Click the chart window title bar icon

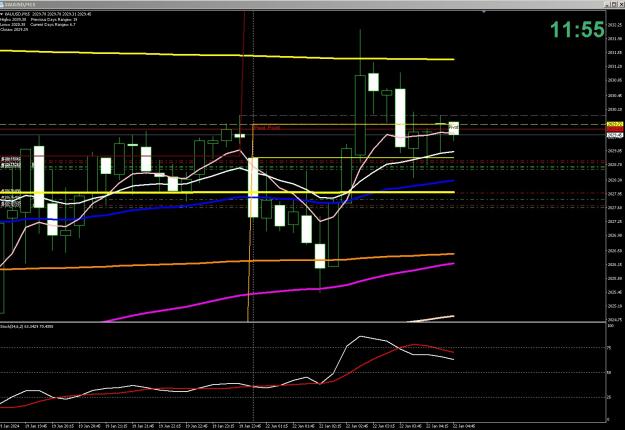coord(2,4)
